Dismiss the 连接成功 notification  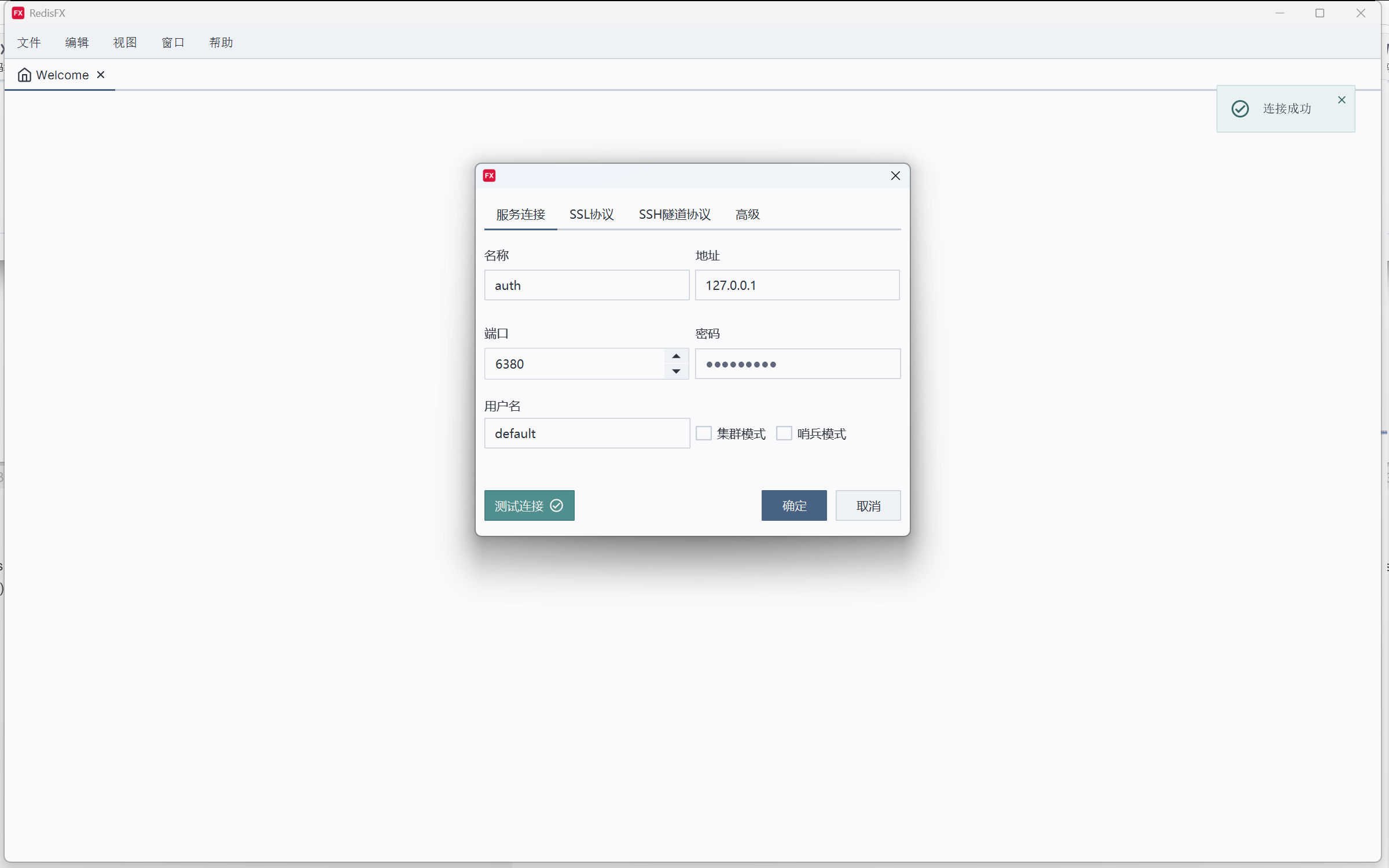click(x=1342, y=100)
